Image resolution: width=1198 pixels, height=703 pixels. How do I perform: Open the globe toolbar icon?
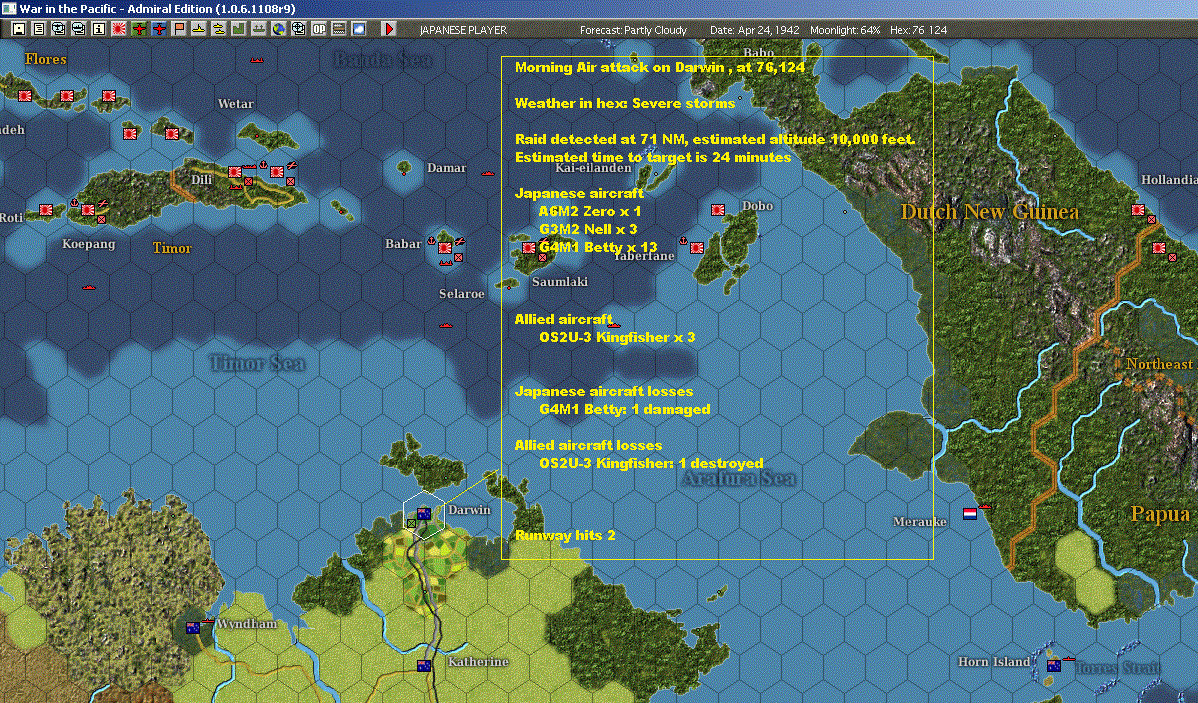279,29
